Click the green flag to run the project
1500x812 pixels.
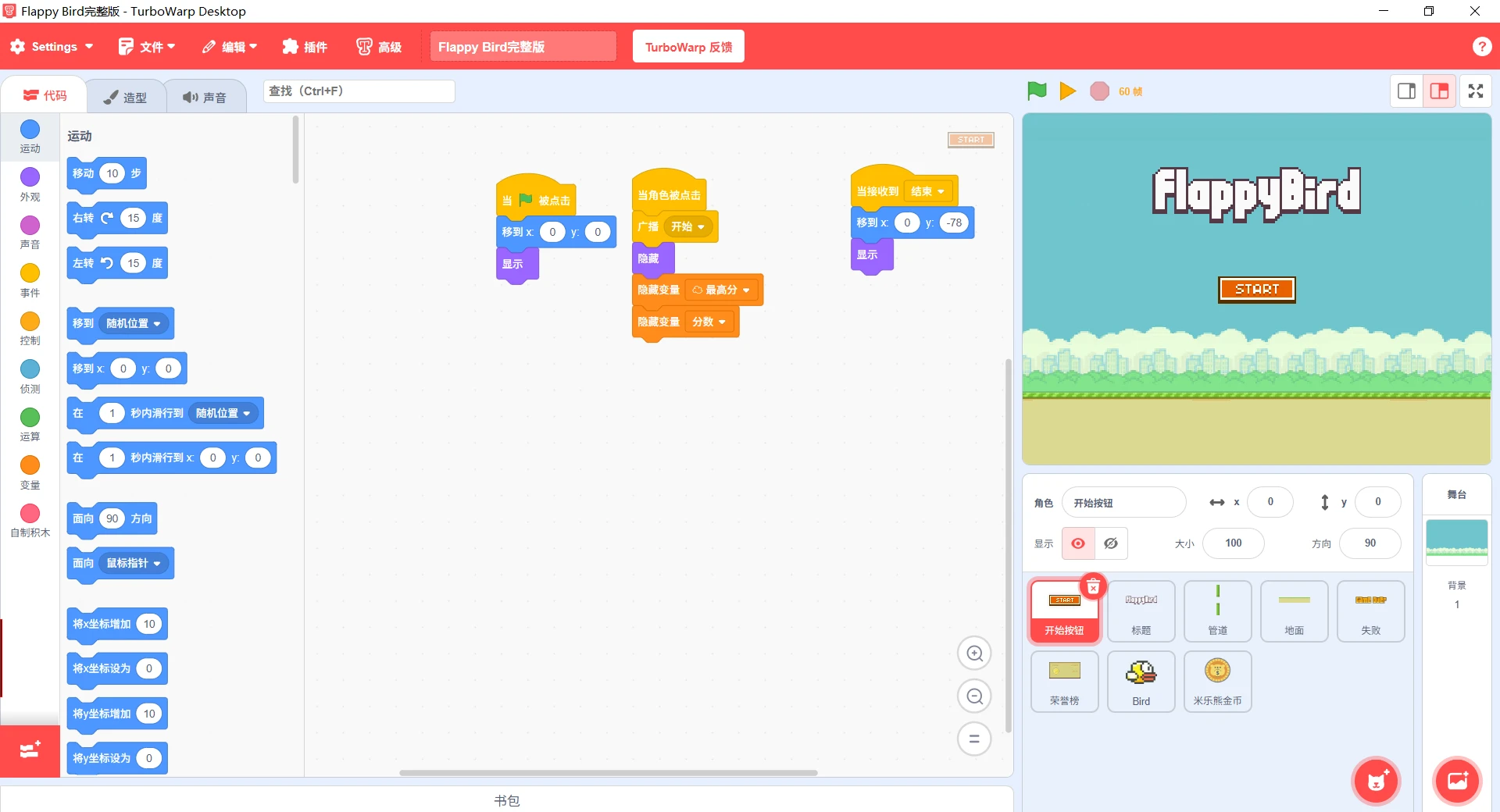click(1037, 91)
